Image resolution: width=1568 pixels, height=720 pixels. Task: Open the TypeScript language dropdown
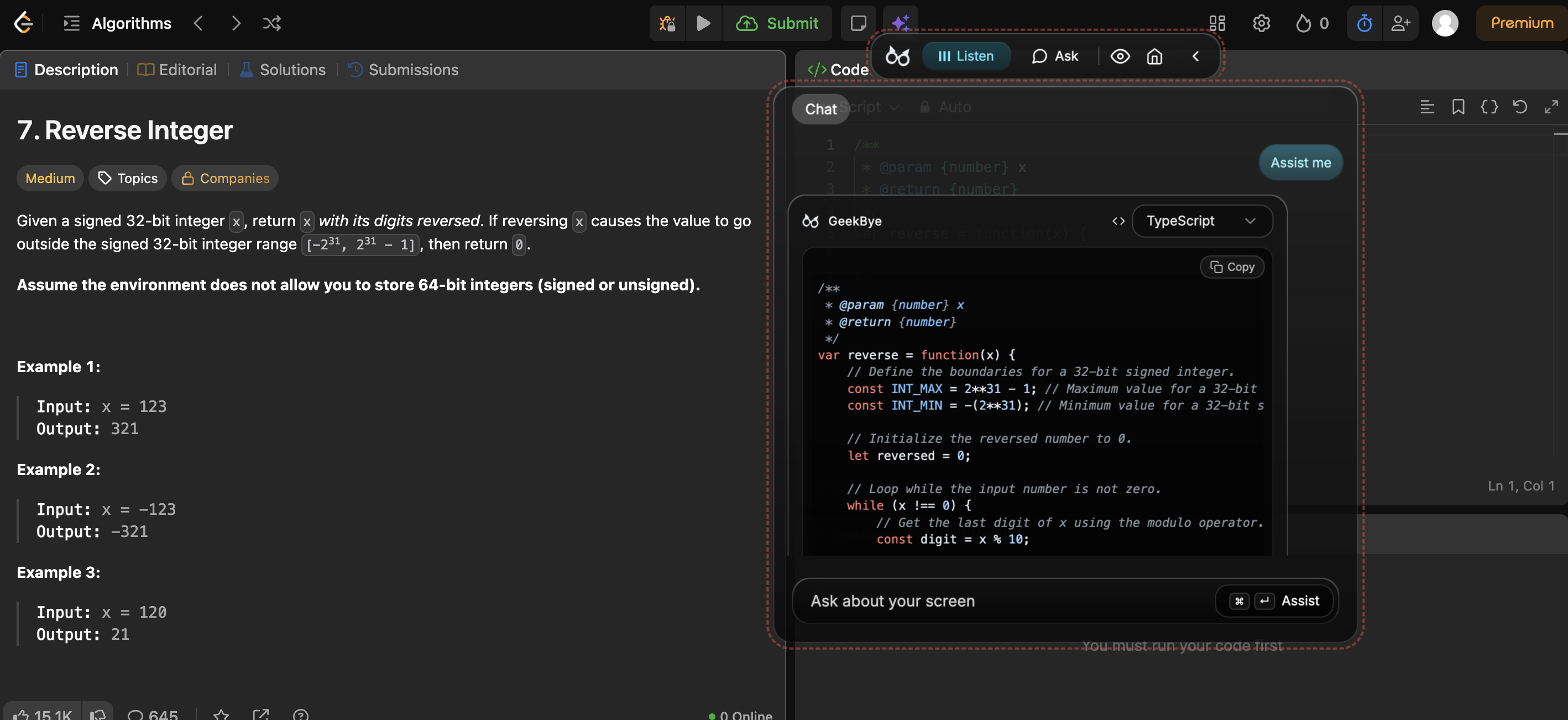1201,221
